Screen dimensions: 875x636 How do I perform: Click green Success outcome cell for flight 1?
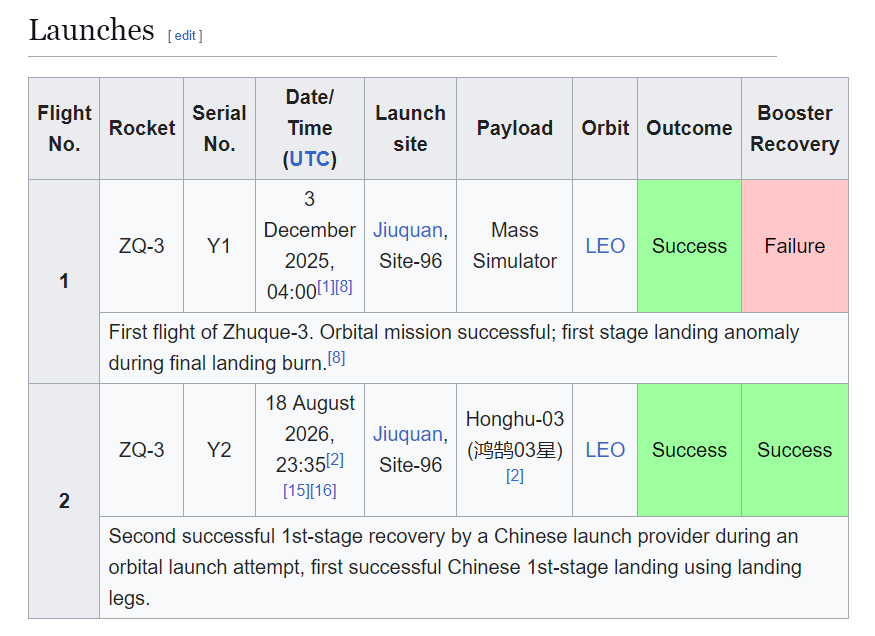[689, 246]
